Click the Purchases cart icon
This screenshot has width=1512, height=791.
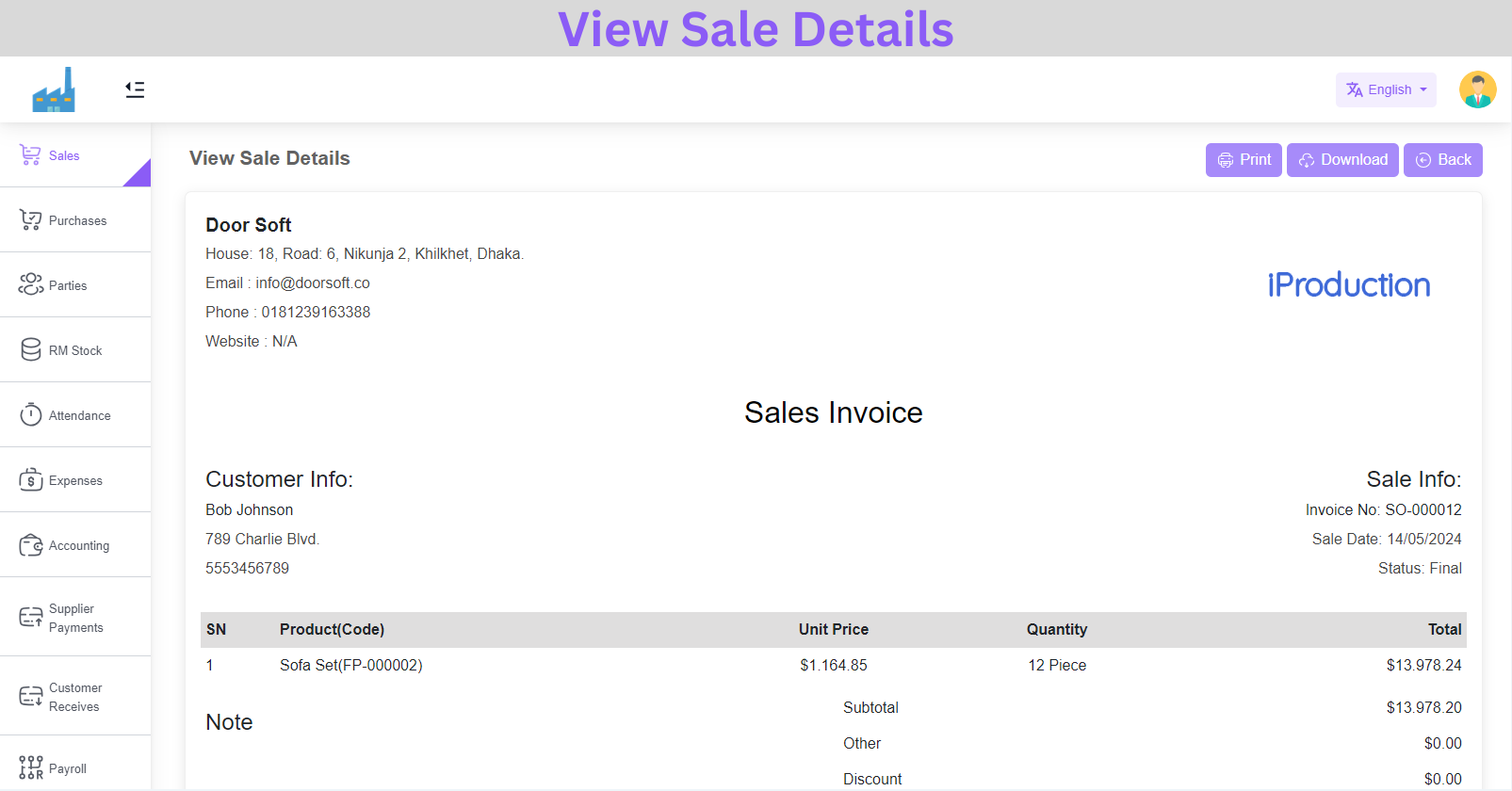click(x=30, y=220)
